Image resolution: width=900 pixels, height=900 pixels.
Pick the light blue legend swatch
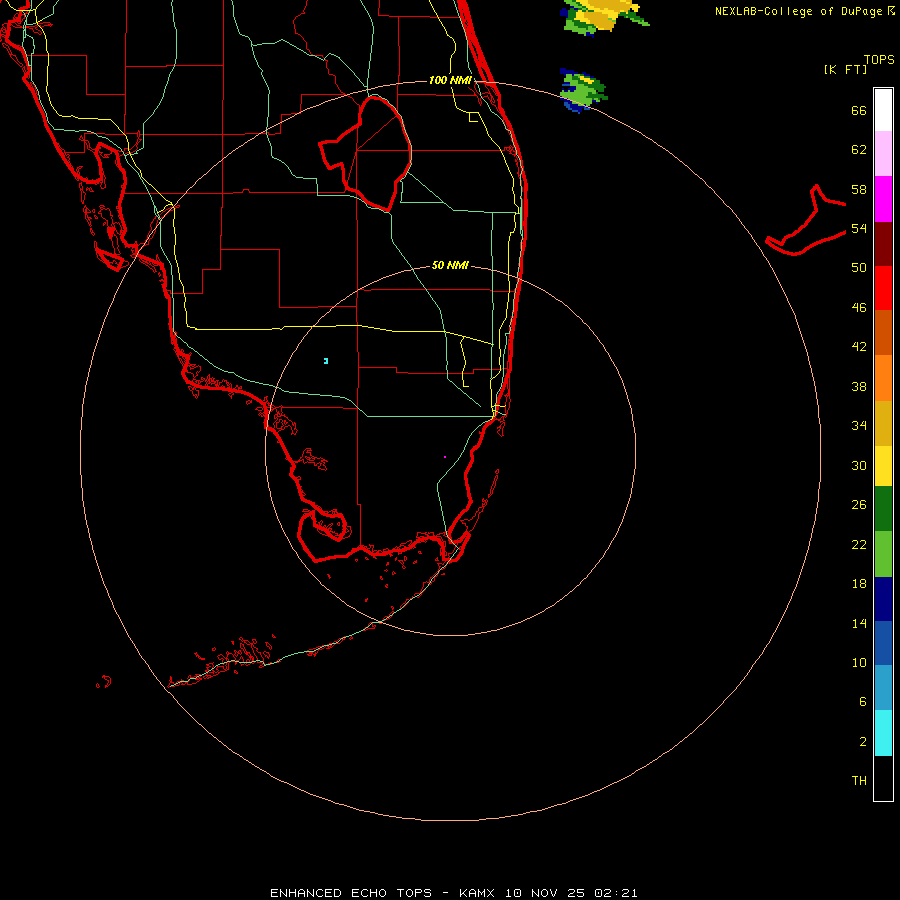pyautogui.click(x=883, y=688)
